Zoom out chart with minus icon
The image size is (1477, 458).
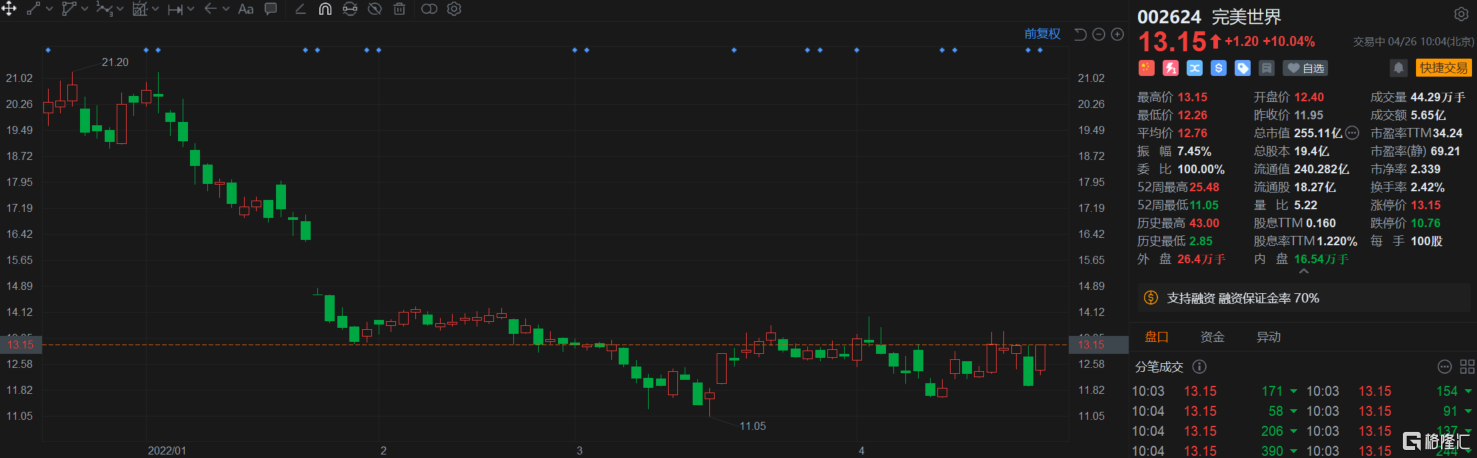[1098, 34]
